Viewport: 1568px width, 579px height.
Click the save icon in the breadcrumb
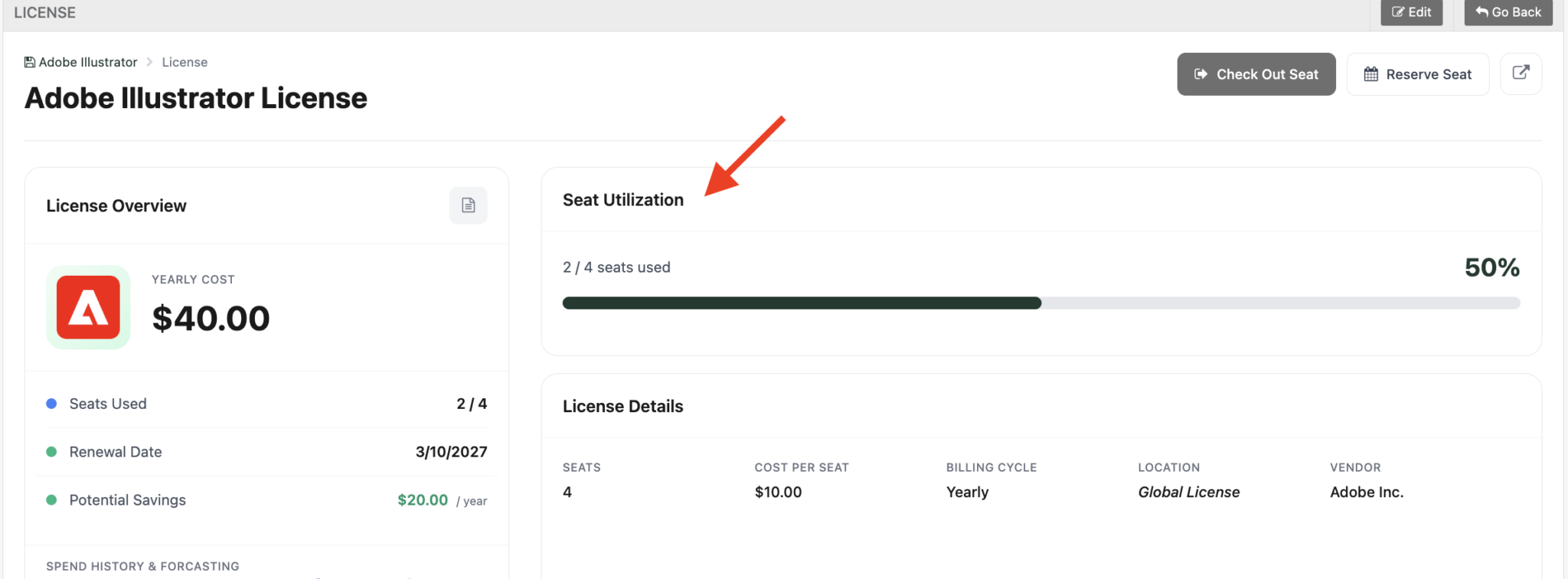pyautogui.click(x=28, y=61)
